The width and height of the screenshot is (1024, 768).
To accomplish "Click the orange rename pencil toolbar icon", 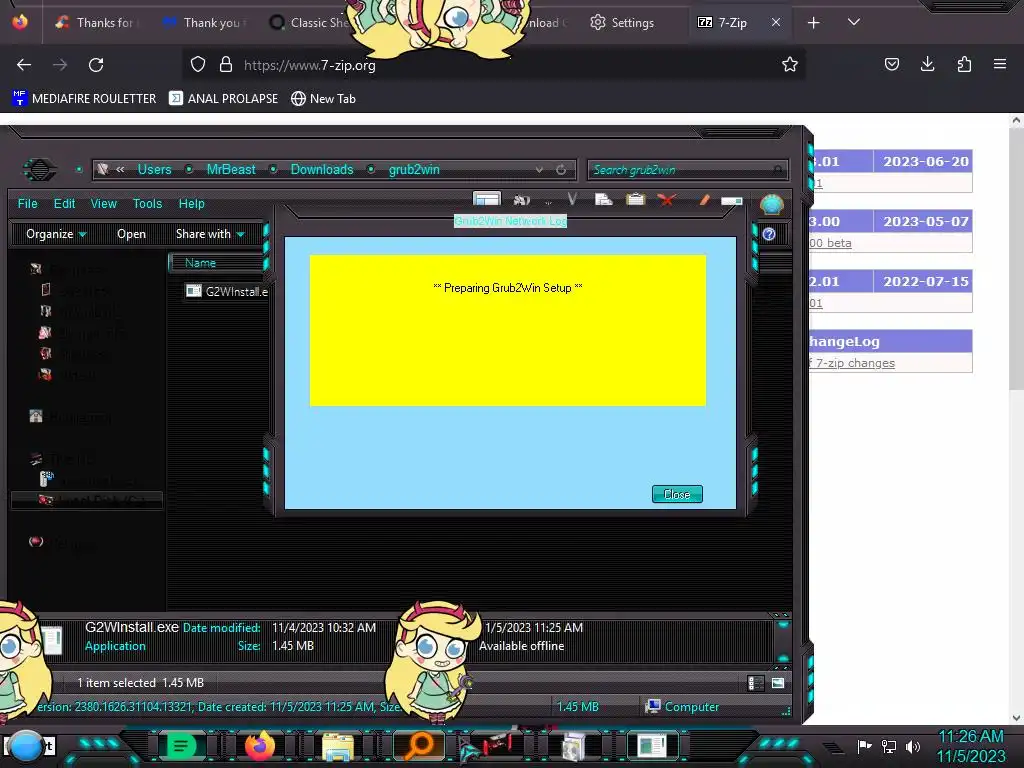I will tap(704, 200).
